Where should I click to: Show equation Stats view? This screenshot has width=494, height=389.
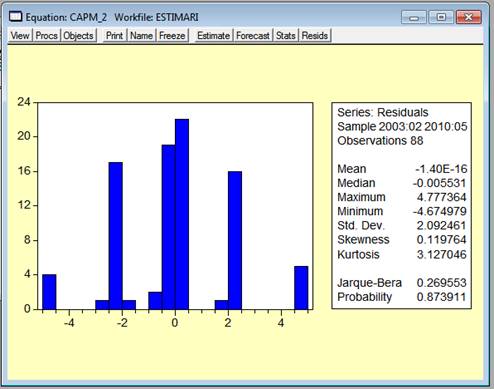[286, 35]
